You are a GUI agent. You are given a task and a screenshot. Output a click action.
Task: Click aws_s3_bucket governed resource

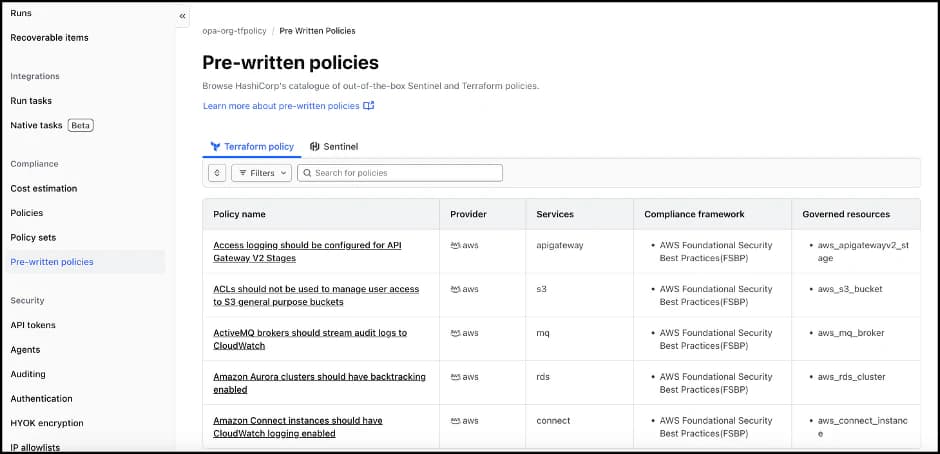[850, 289]
